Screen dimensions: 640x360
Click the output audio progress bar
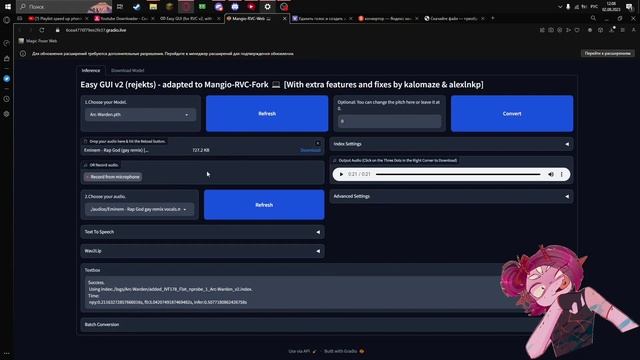[x=458, y=174]
